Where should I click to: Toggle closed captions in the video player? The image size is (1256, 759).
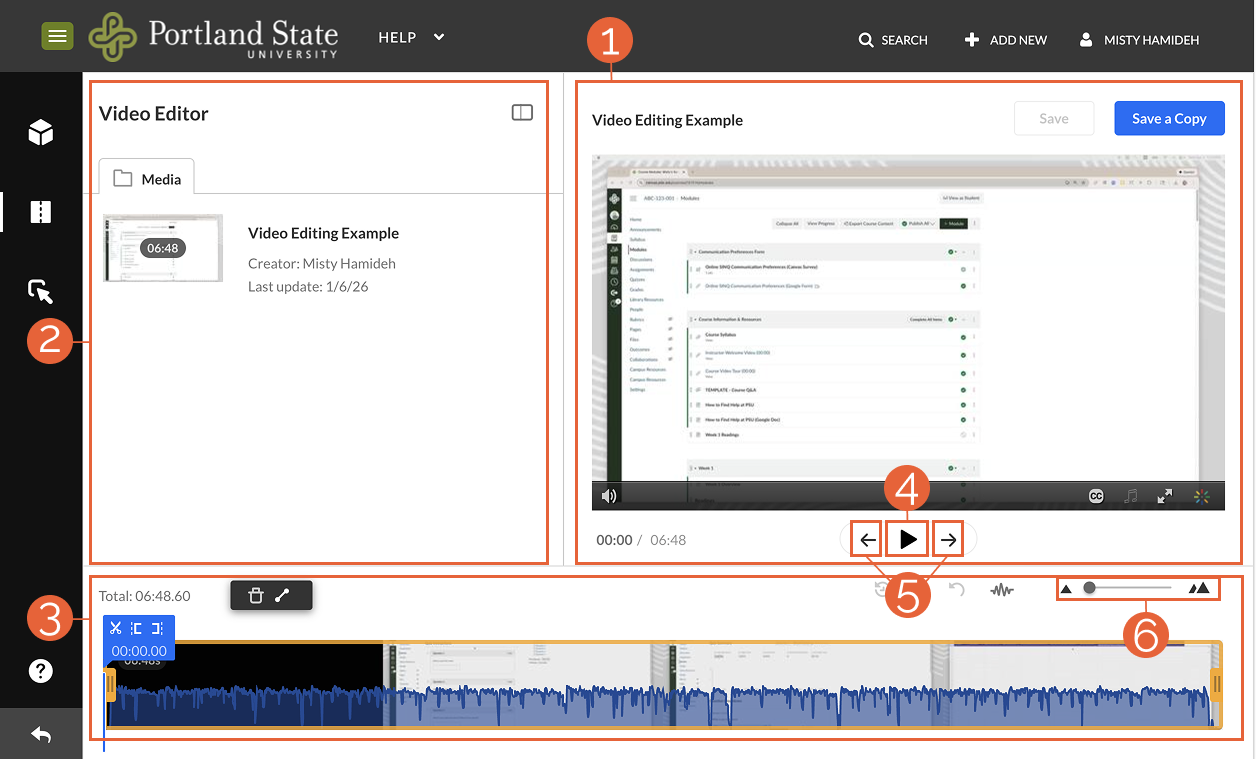pos(1095,495)
